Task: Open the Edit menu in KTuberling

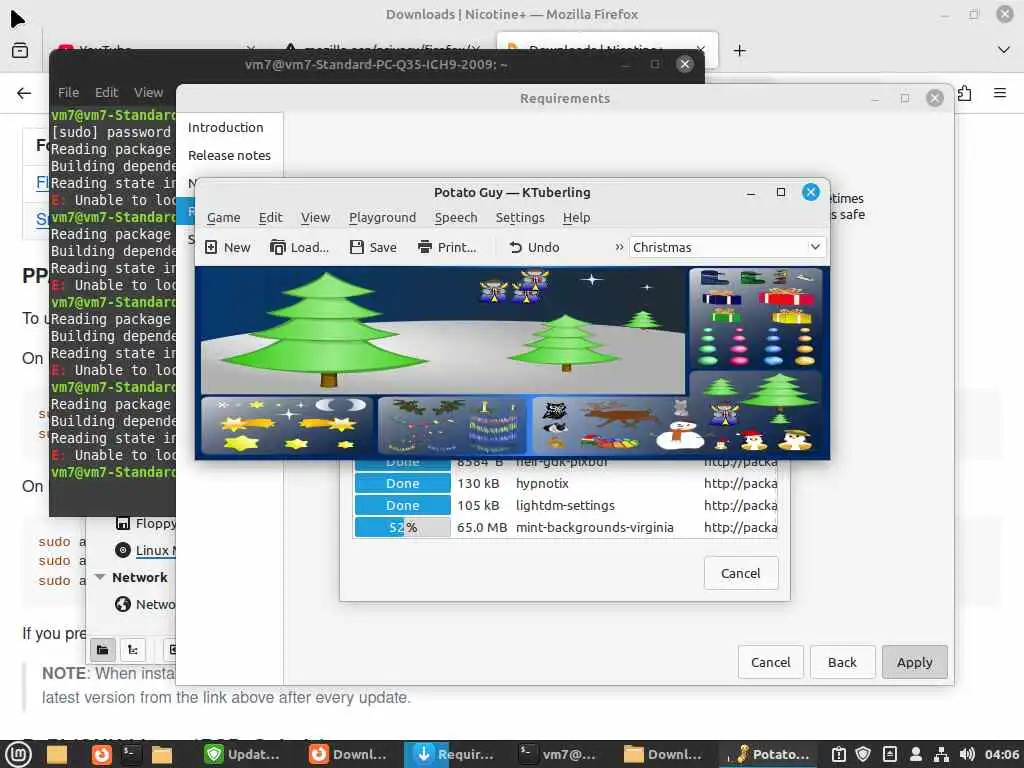Action: (x=270, y=217)
